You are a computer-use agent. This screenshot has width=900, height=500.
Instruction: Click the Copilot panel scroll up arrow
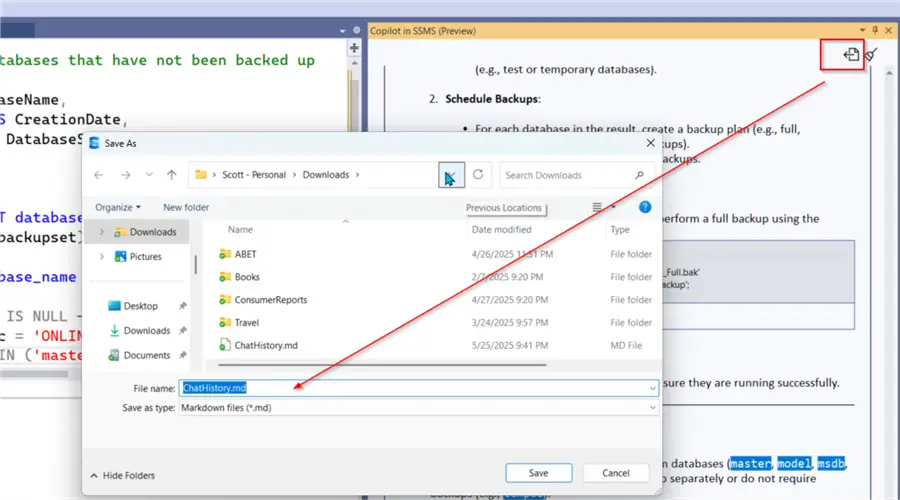(x=889, y=73)
